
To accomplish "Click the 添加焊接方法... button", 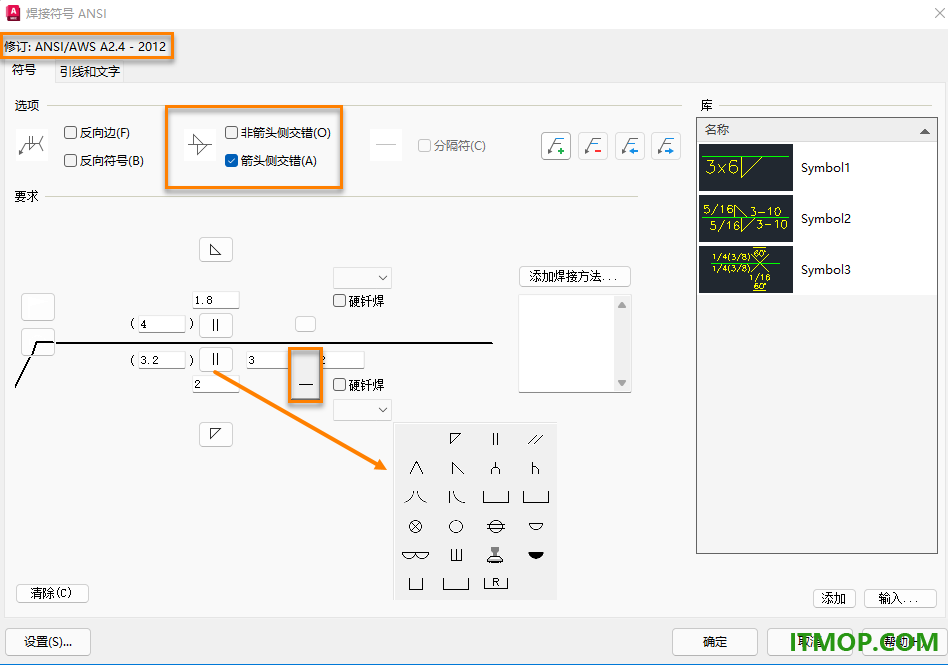I will (x=574, y=277).
